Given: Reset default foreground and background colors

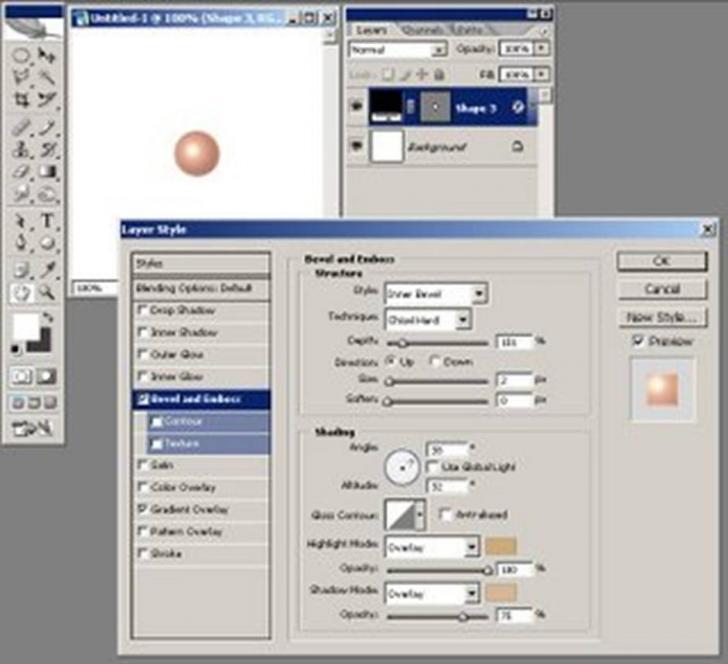Looking at the screenshot, I should pos(16,349).
